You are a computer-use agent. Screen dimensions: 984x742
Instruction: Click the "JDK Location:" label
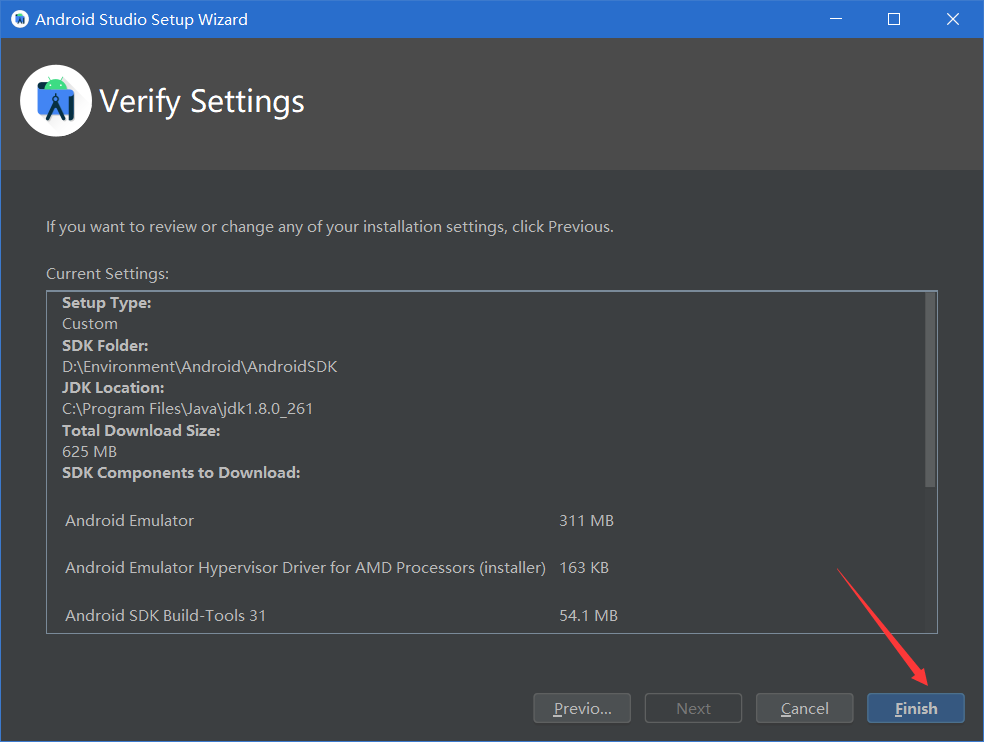tap(113, 387)
